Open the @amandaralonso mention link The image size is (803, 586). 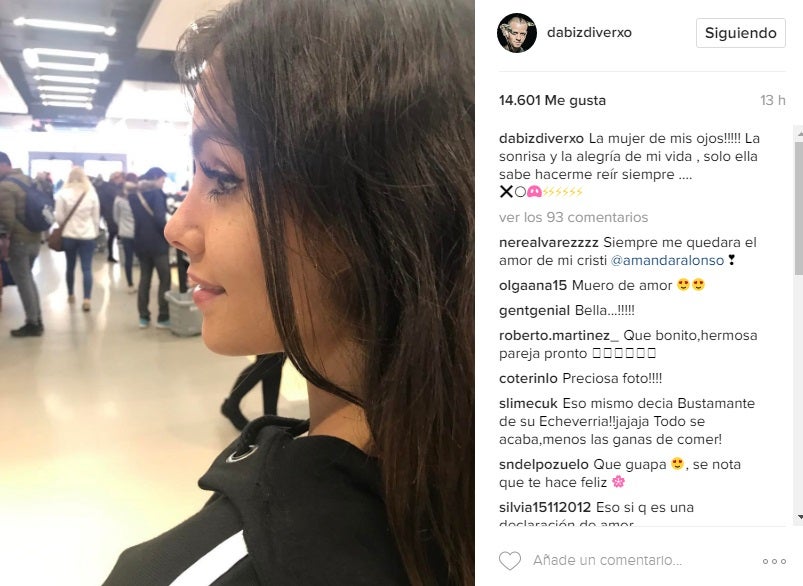tap(667, 260)
